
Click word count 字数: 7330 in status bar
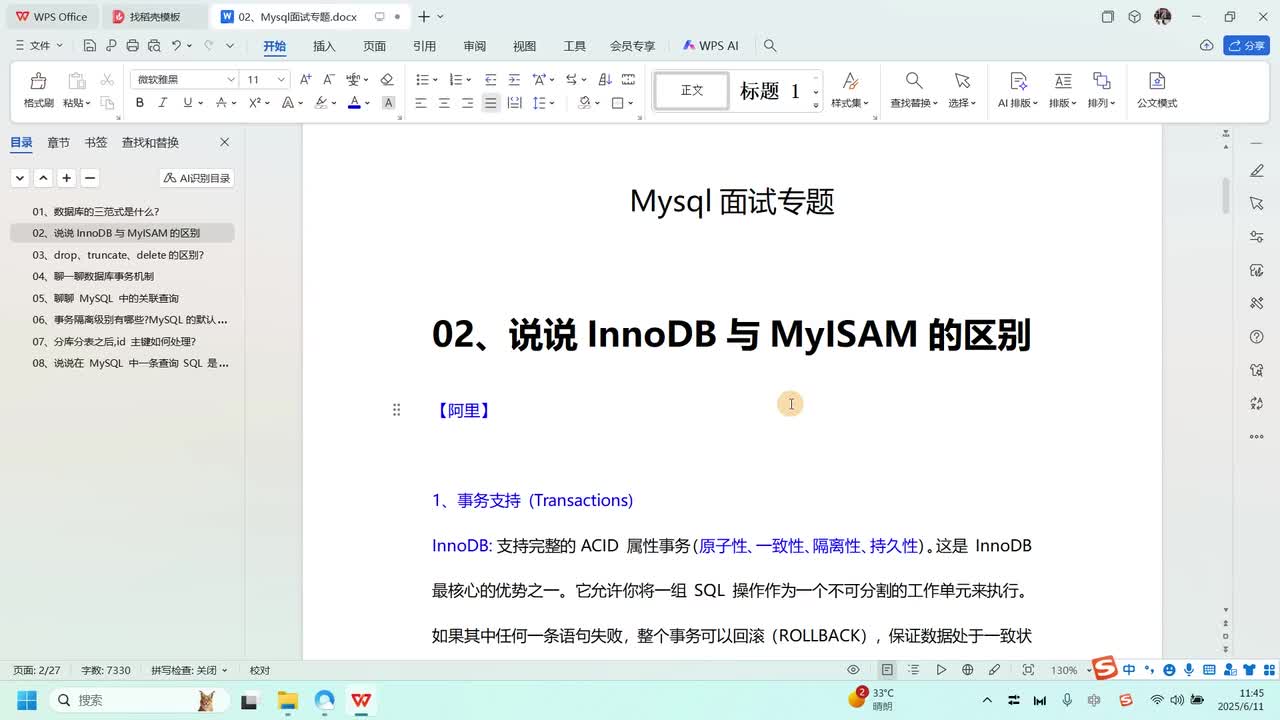pyautogui.click(x=105, y=670)
